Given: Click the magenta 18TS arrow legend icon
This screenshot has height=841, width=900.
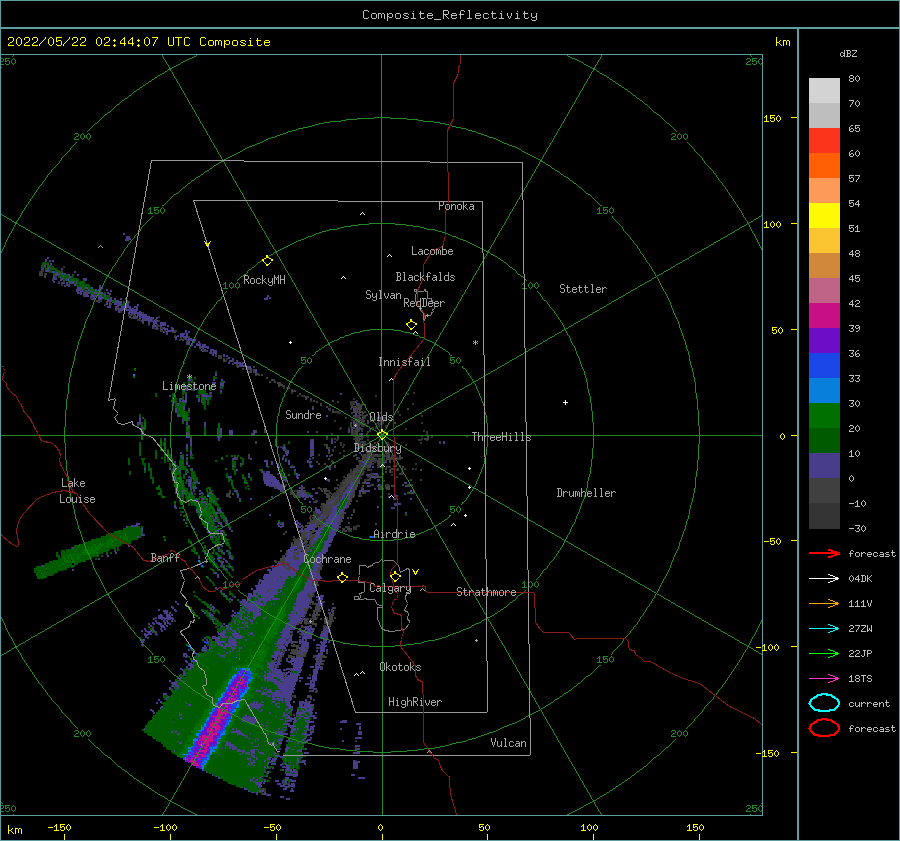Looking at the screenshot, I should (824, 679).
